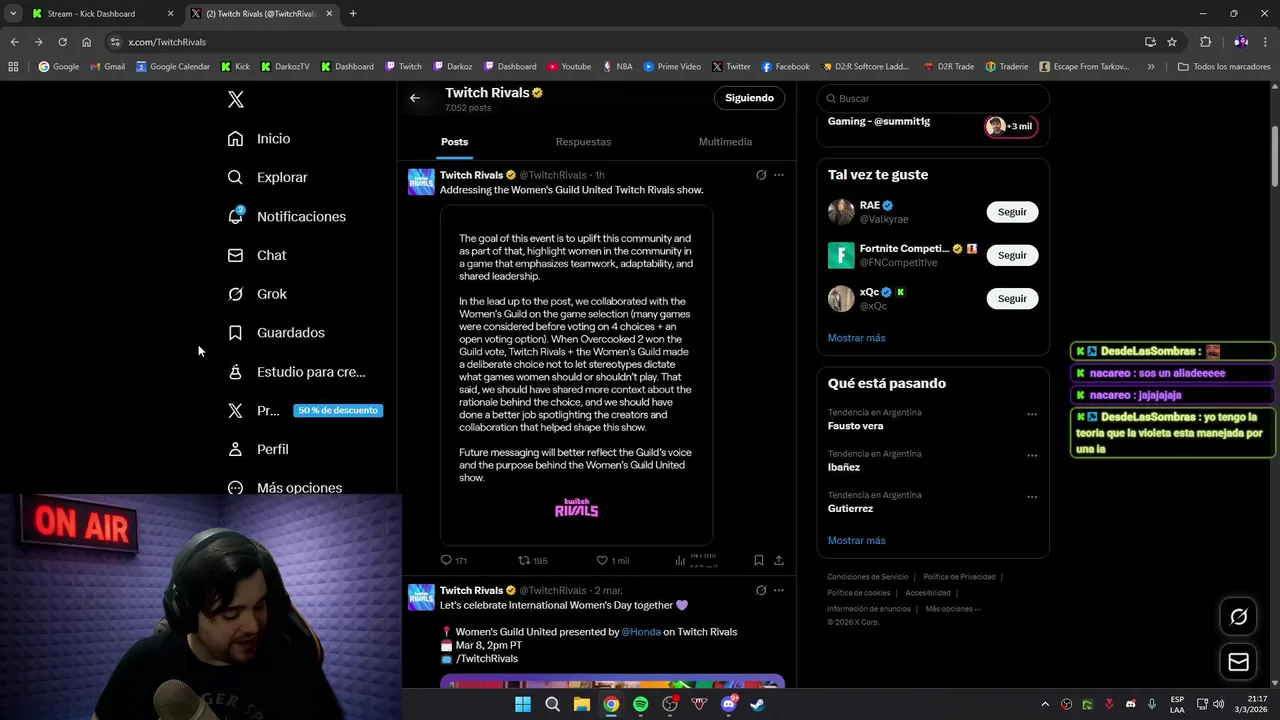The image size is (1280, 720).
Task: Bookmark this page with star icon
Action: (x=1172, y=42)
